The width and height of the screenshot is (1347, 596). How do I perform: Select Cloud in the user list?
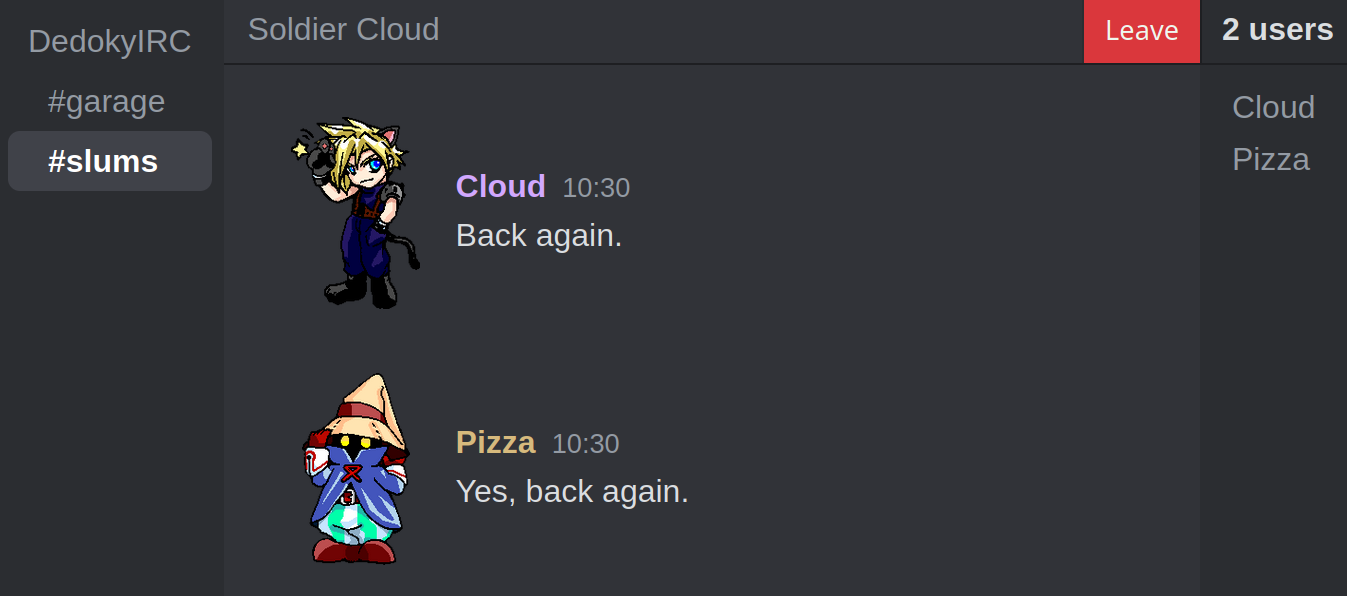[x=1273, y=107]
